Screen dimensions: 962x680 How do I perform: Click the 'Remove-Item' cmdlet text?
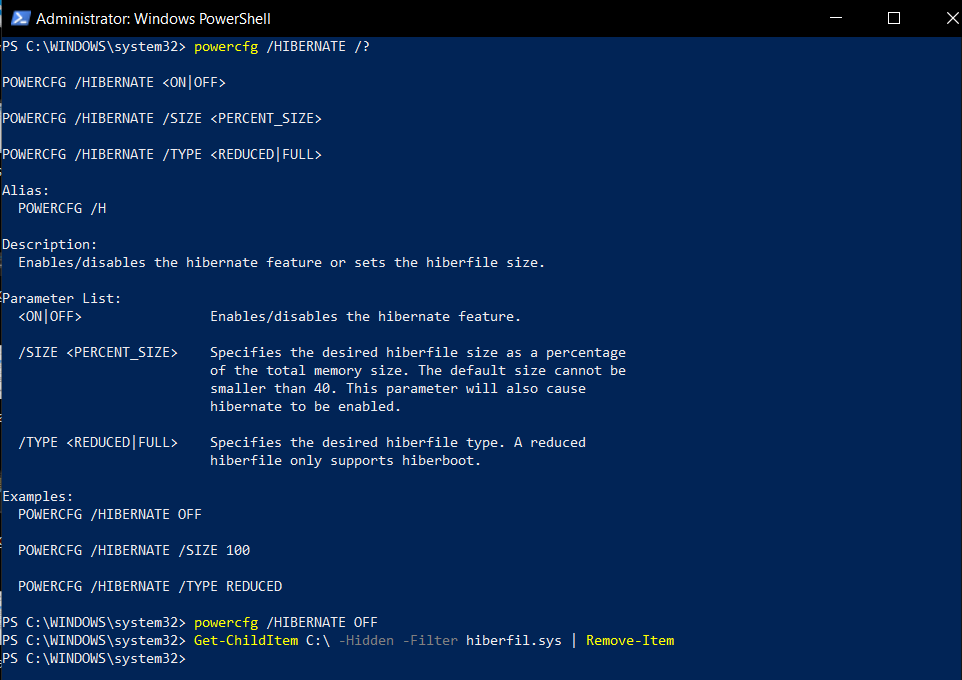[x=630, y=641]
